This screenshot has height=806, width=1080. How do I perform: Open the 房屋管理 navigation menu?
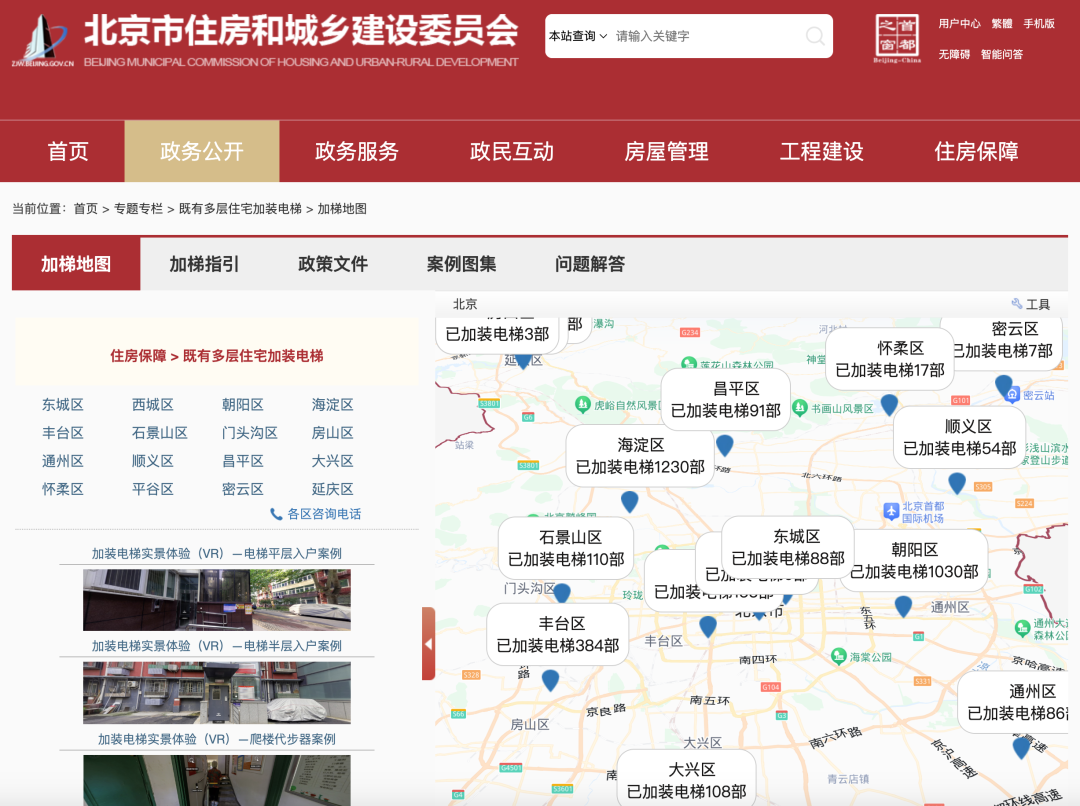click(666, 151)
